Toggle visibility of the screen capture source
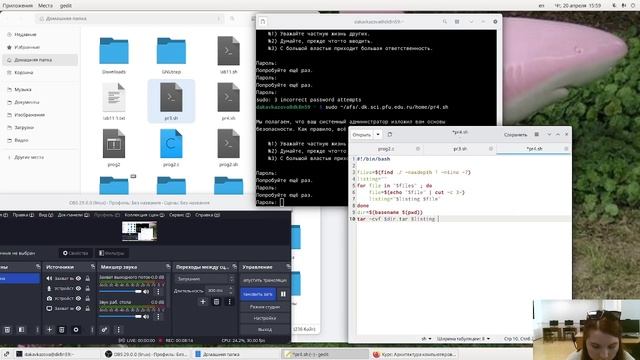 [x=78, y=309]
